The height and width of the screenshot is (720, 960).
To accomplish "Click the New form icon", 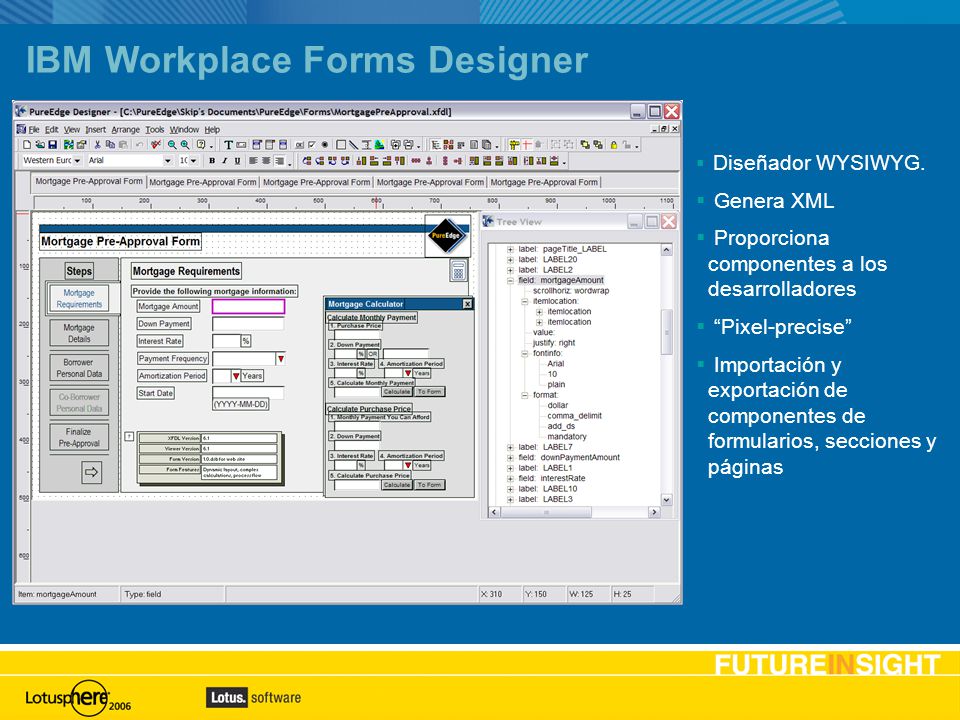I will (27, 144).
